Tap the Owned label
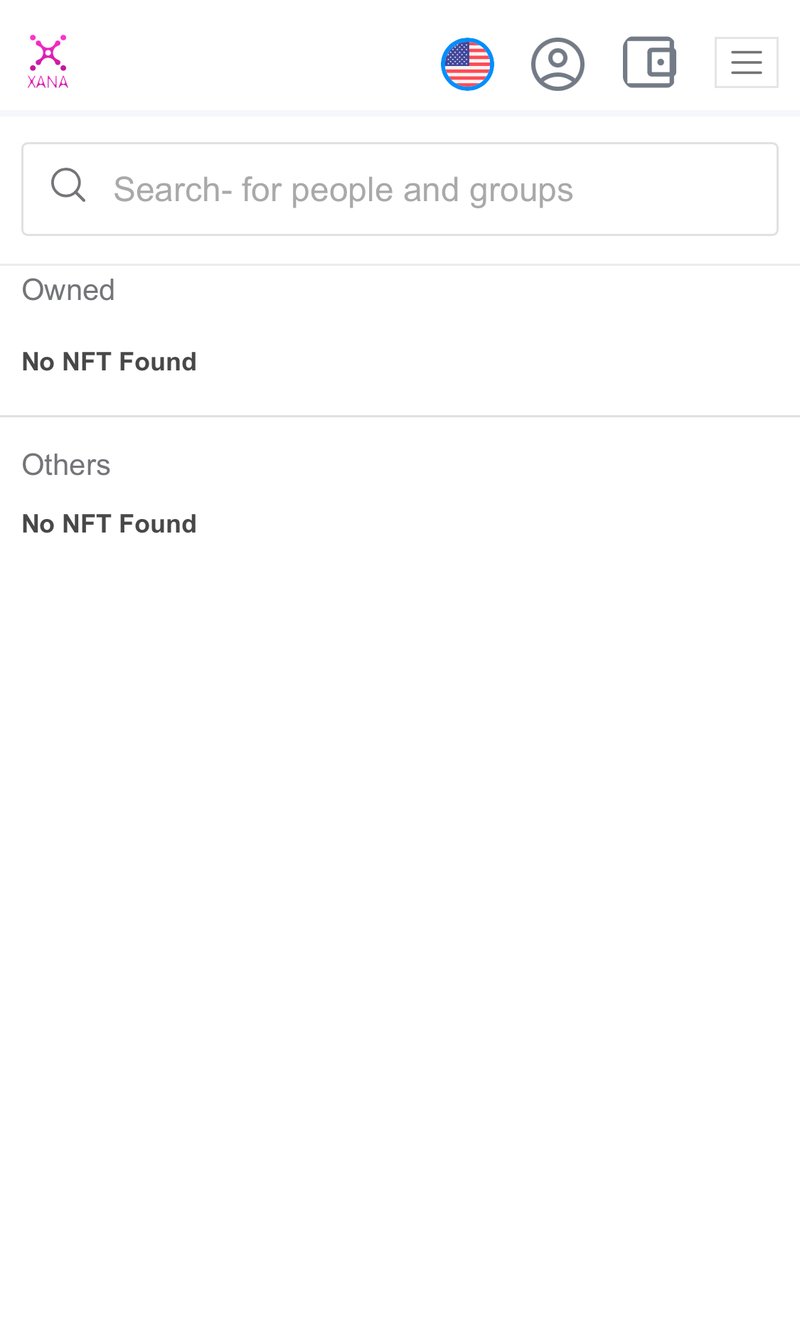Screen dimensions: 800x1331 tap(68, 290)
